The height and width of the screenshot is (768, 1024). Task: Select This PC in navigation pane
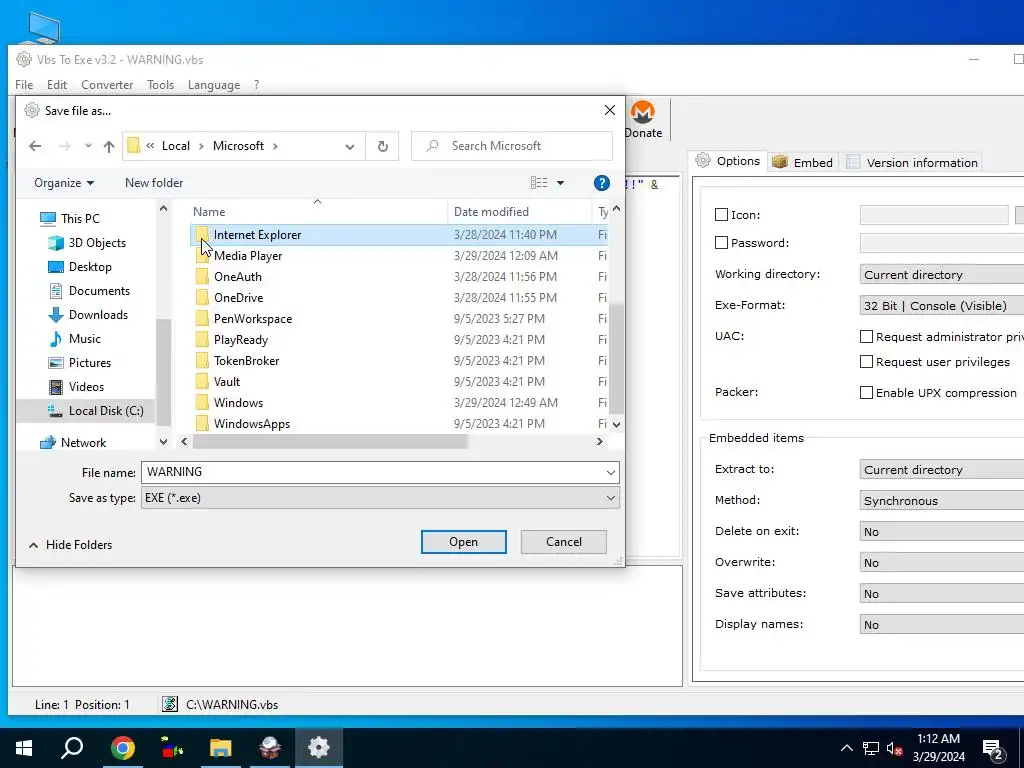pos(80,219)
